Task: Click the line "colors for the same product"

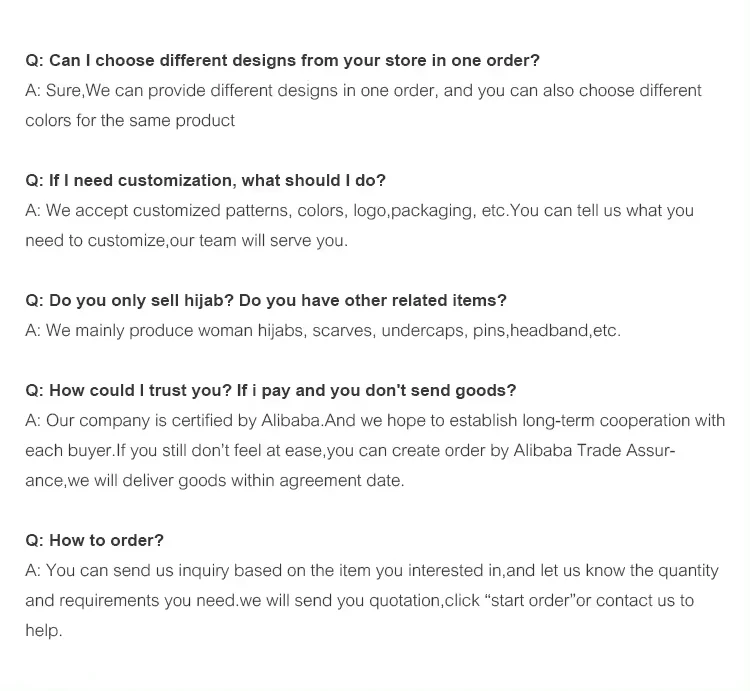Action: 130,121
